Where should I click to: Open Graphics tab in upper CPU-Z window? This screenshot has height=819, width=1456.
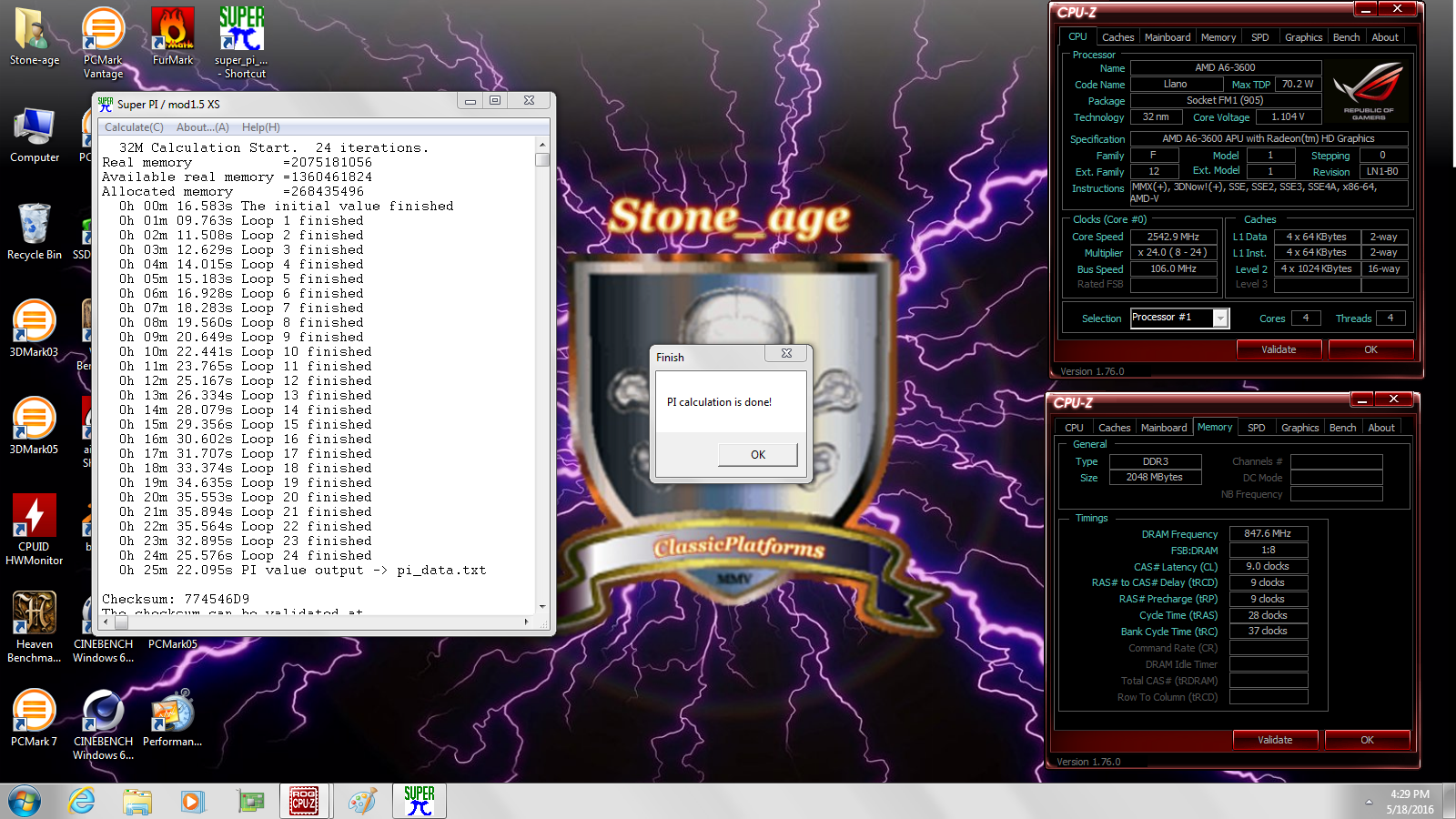click(x=1303, y=37)
